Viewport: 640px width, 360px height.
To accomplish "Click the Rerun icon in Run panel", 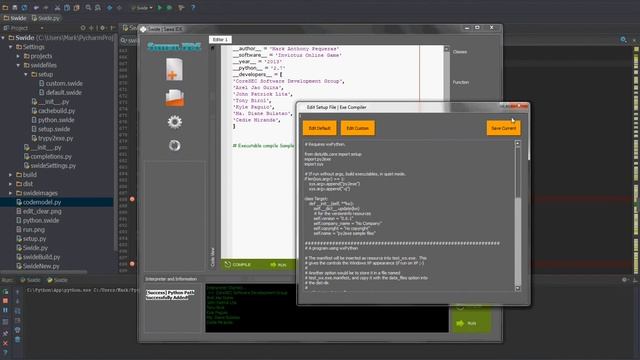I will pyautogui.click(x=5, y=291).
